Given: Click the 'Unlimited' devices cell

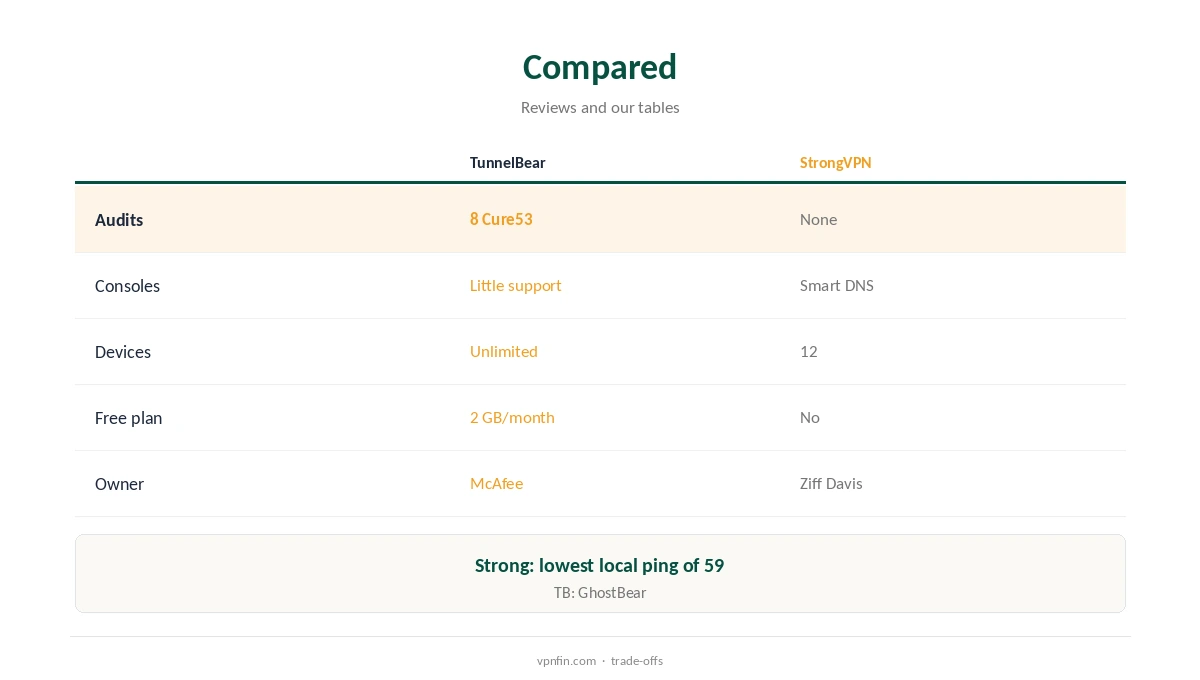Looking at the screenshot, I should point(504,351).
